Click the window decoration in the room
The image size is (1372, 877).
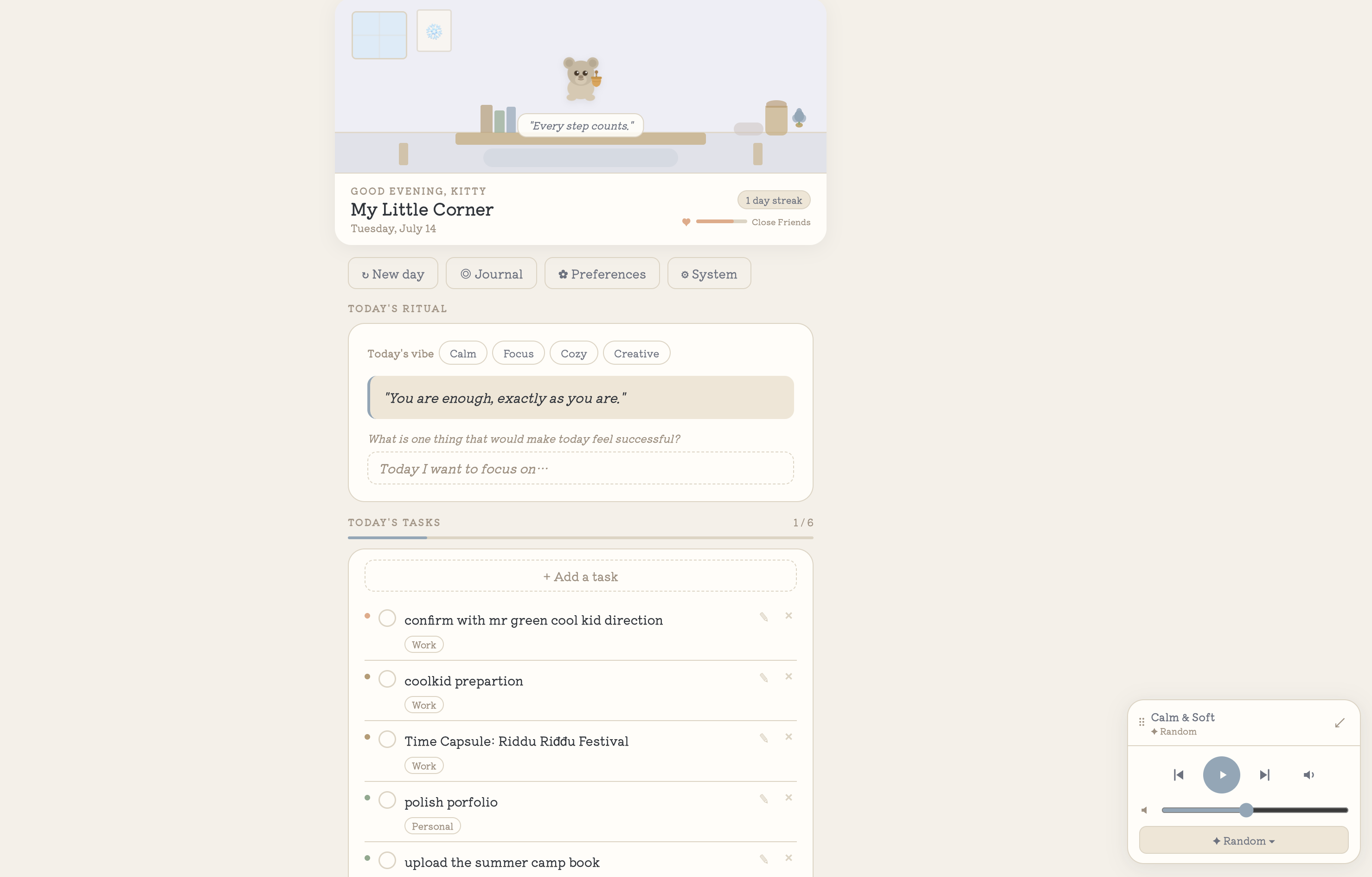[x=379, y=35]
